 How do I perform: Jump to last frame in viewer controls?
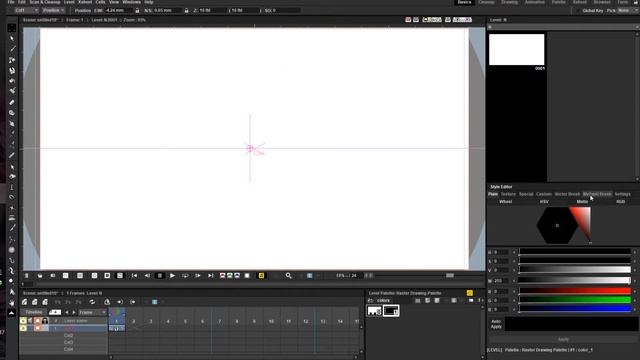(x=211, y=276)
